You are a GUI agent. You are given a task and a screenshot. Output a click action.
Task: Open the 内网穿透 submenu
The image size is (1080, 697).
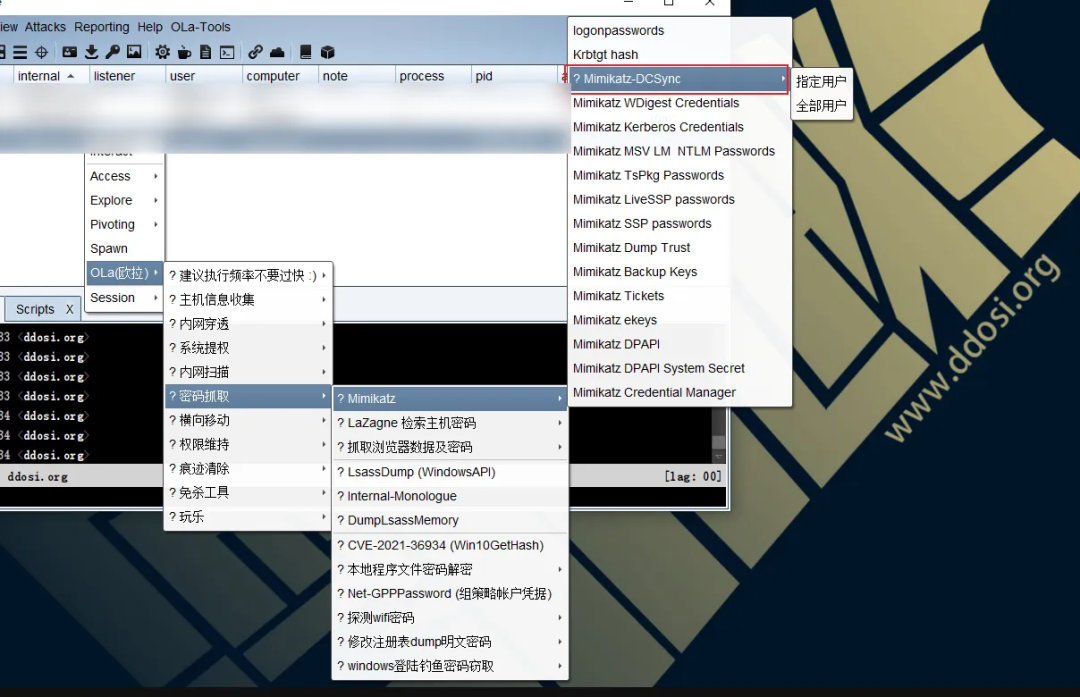pos(248,324)
